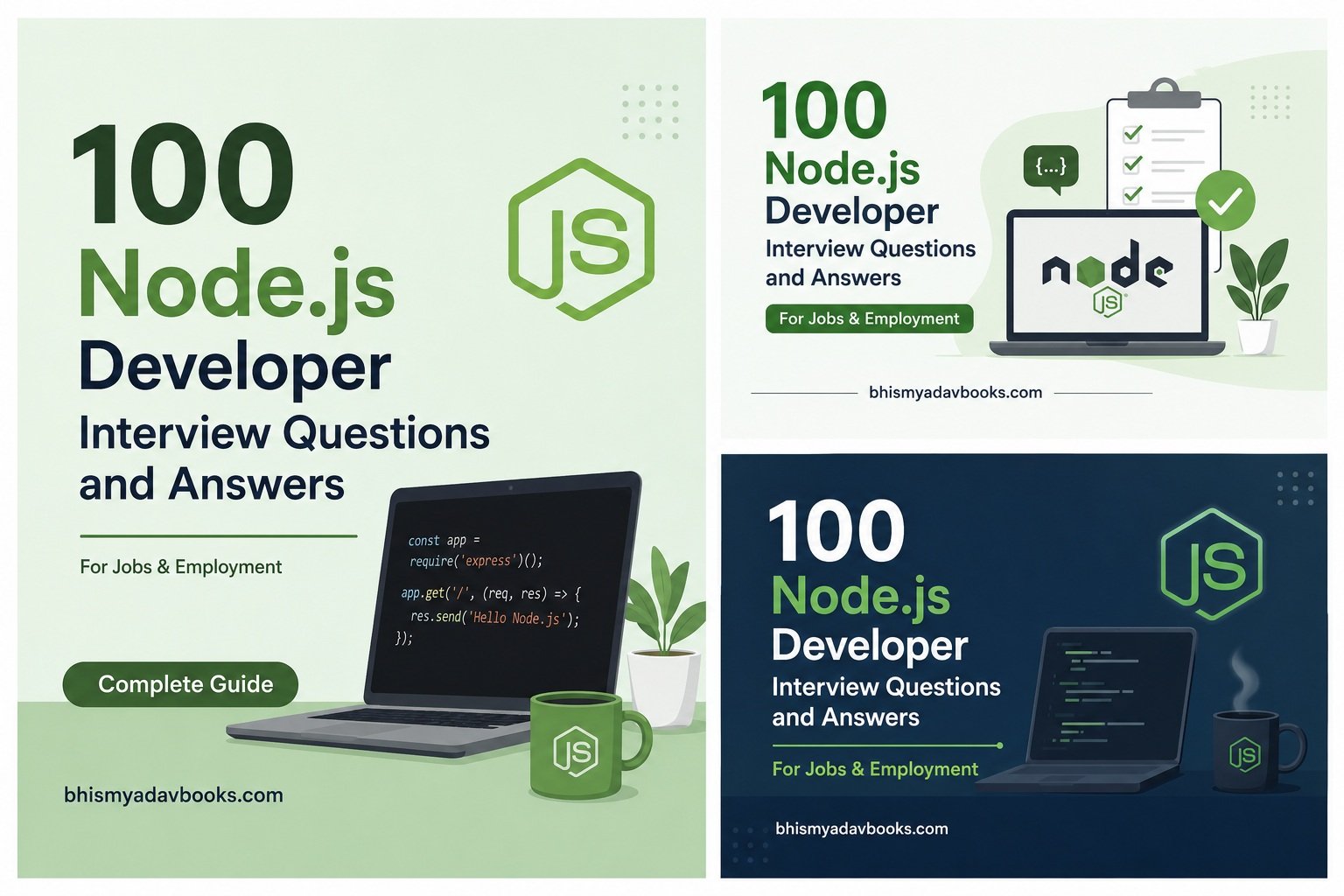The height and width of the screenshot is (896, 1344).
Task: Toggle the second checkmark on the clipboard checklist
Action: pyautogui.click(x=1132, y=164)
